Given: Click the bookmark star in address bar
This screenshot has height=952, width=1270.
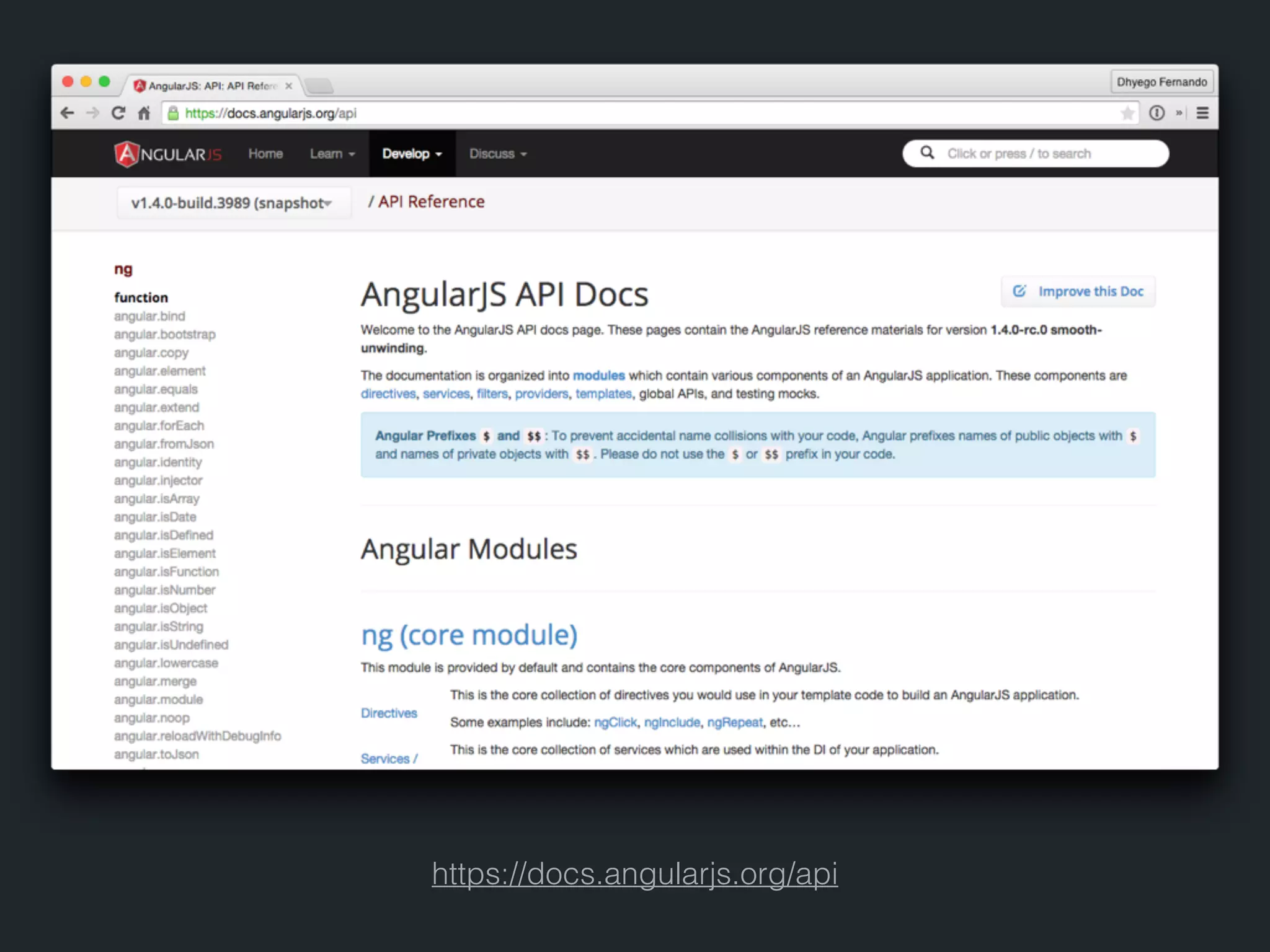Looking at the screenshot, I should click(1127, 113).
